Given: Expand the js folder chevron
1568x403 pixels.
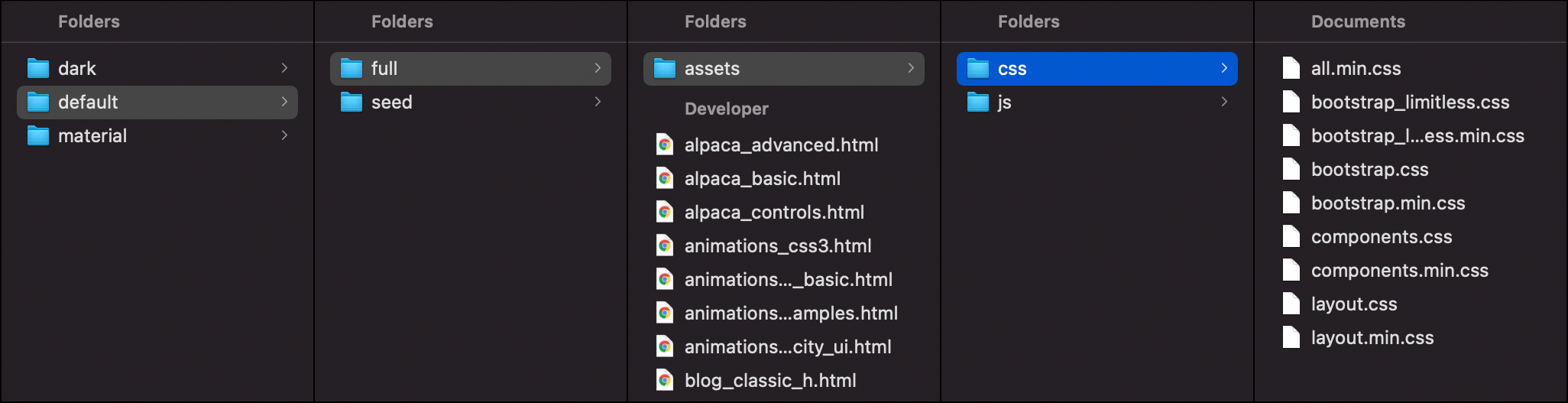Looking at the screenshot, I should point(1224,102).
